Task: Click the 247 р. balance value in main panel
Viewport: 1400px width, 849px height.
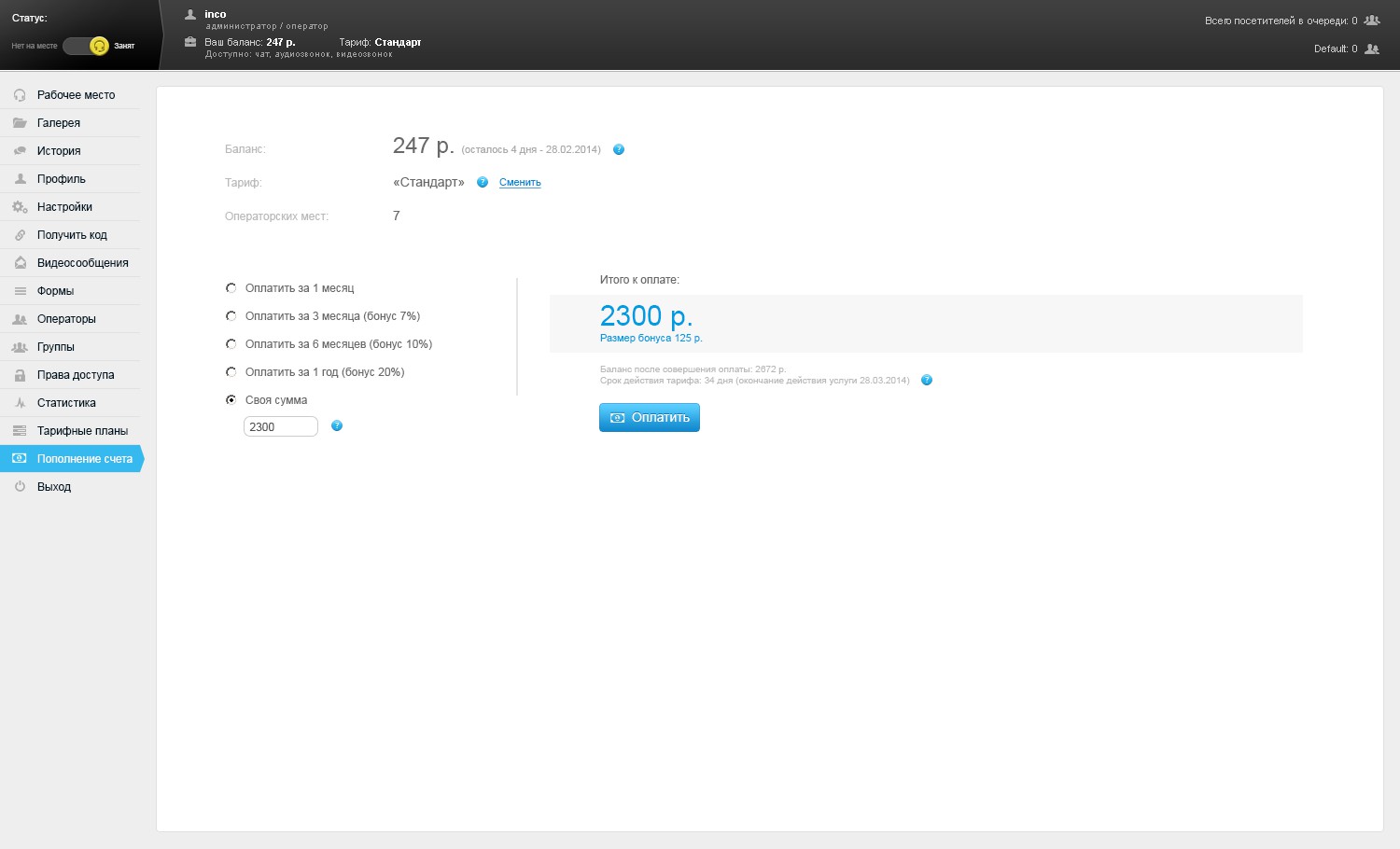Action: tap(424, 146)
